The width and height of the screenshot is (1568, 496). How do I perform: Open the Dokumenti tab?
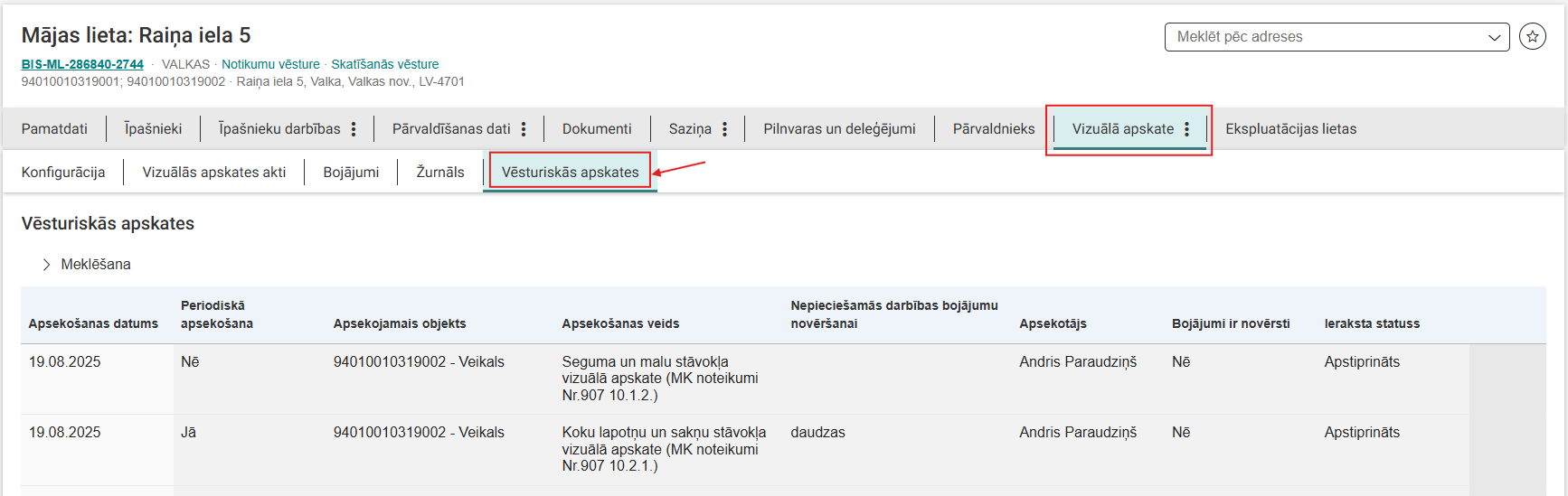pos(597,129)
